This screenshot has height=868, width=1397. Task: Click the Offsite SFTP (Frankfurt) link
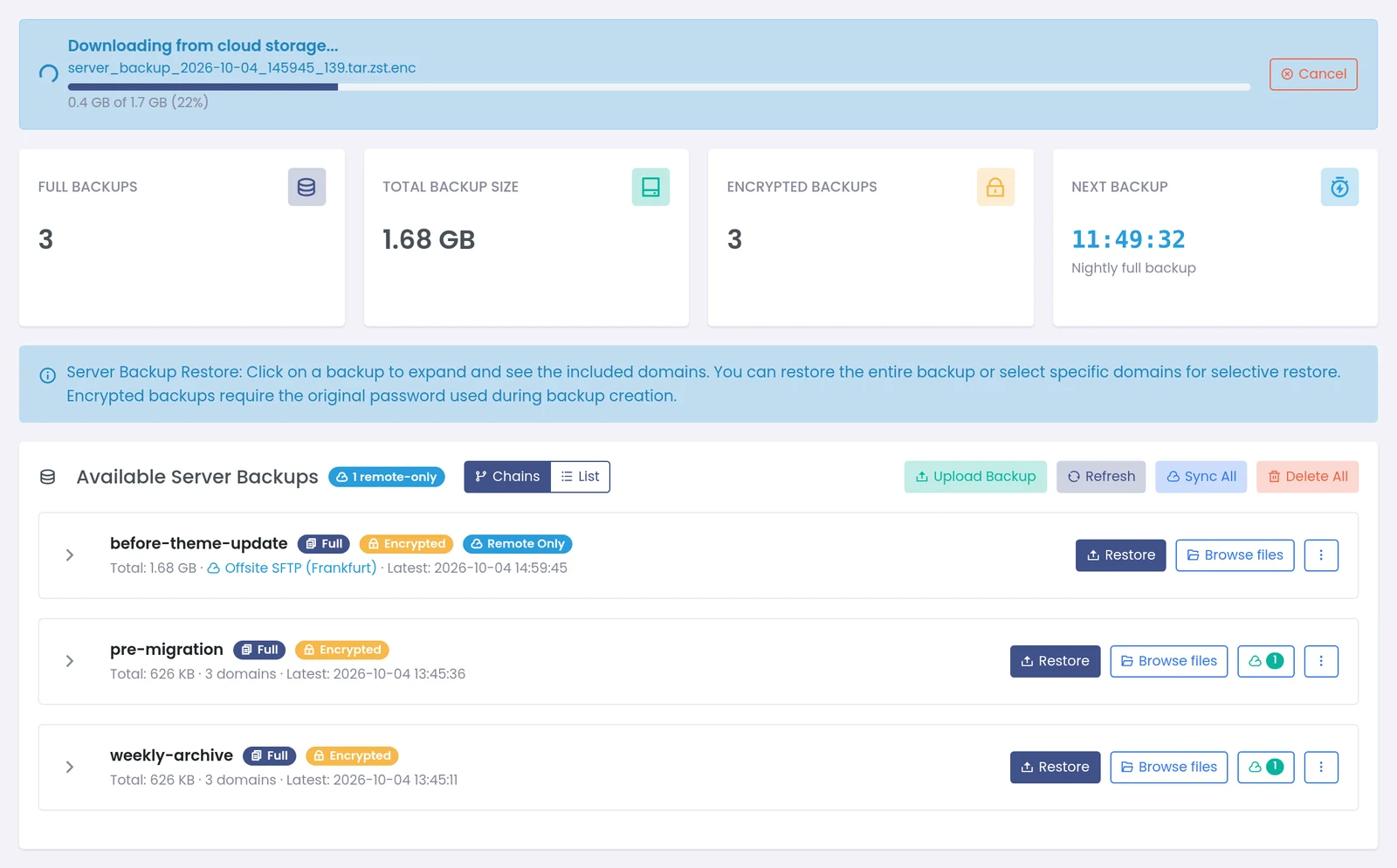pyautogui.click(x=292, y=568)
